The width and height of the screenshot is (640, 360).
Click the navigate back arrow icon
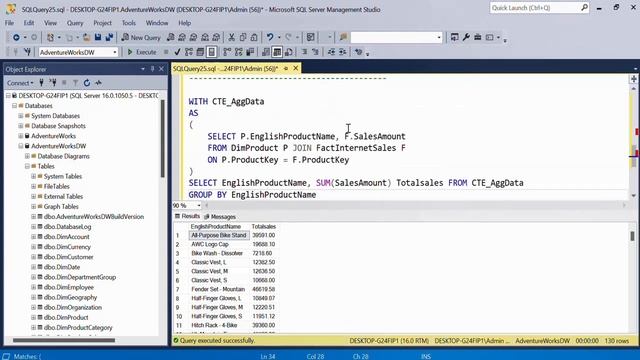[16, 38]
